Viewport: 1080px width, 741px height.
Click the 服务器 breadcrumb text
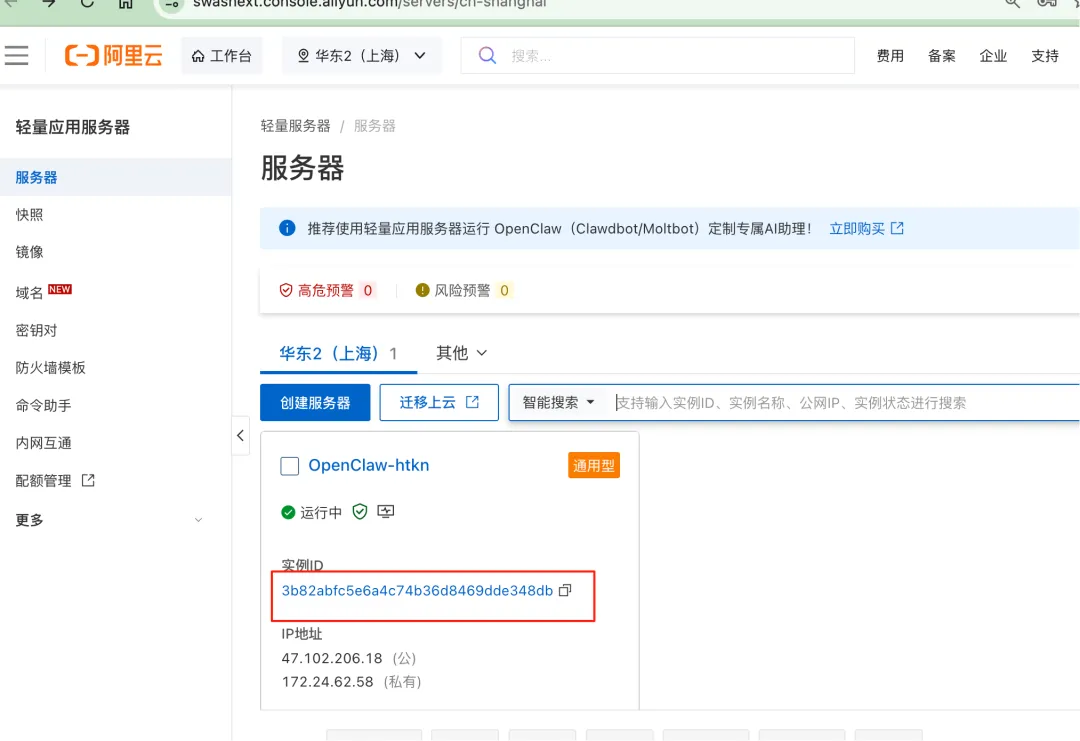pyautogui.click(x=375, y=125)
